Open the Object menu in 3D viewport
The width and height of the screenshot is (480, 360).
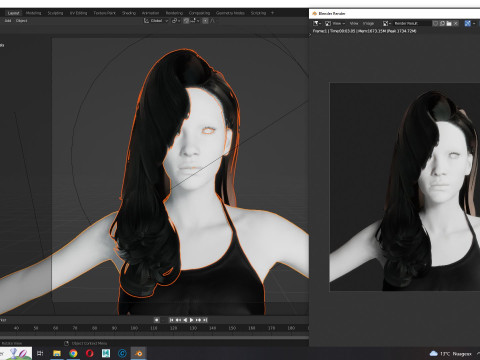(x=21, y=21)
